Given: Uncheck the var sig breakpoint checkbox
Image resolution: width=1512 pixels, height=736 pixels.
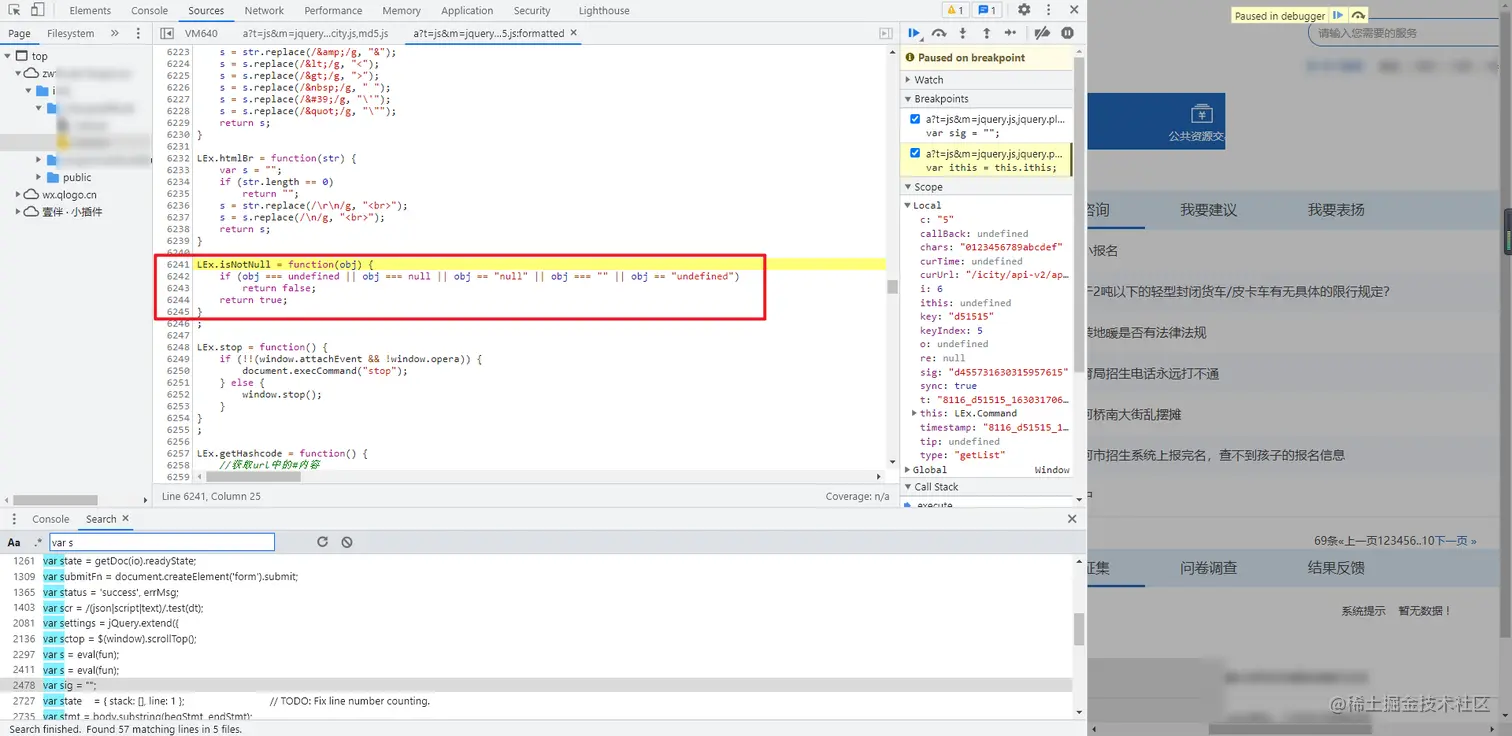Looking at the screenshot, I should coord(915,119).
